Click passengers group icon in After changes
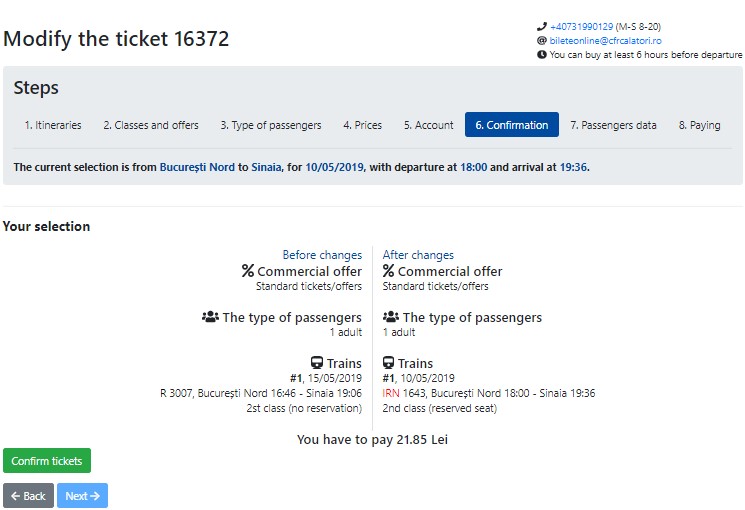The image size is (745, 510). pos(391,317)
